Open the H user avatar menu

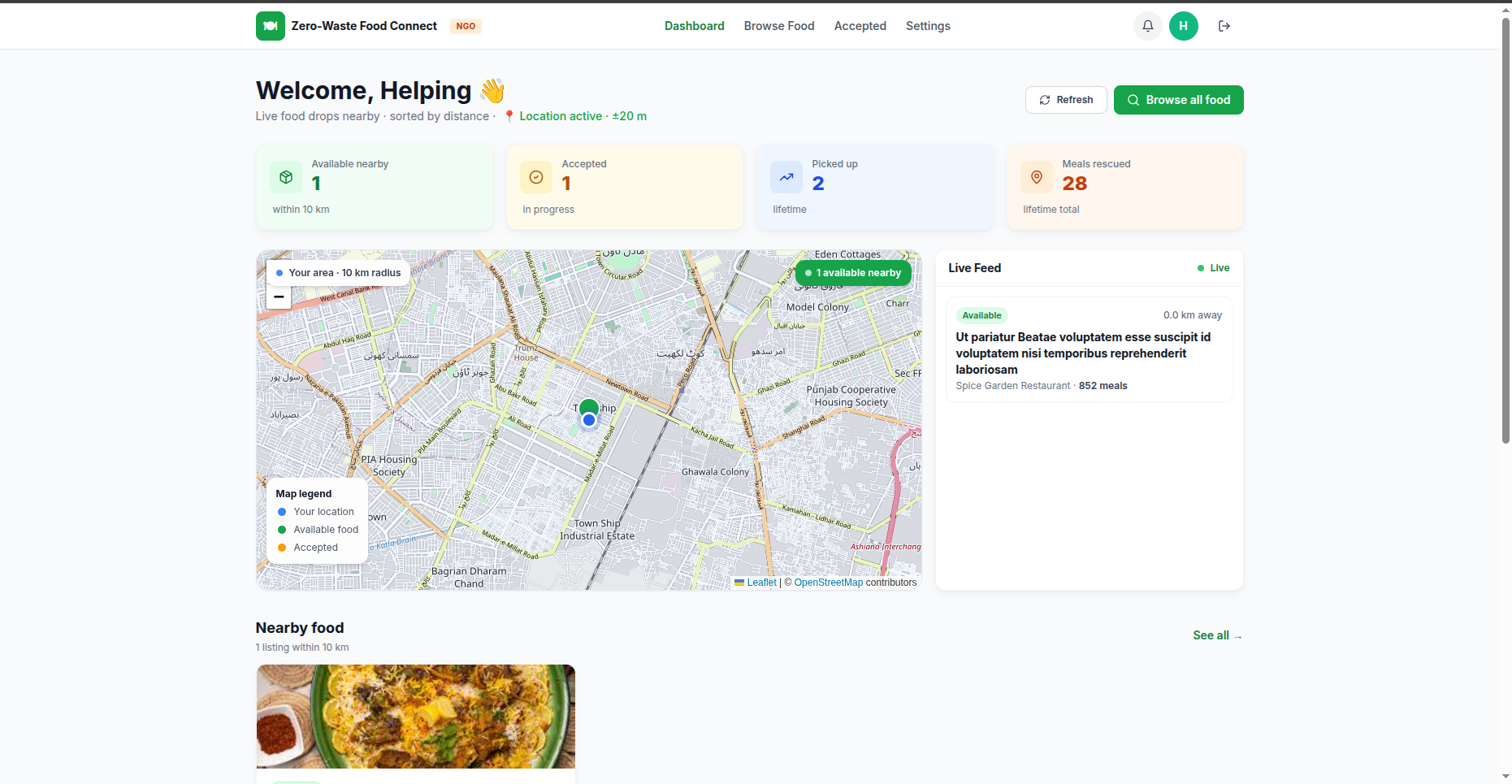pos(1183,26)
